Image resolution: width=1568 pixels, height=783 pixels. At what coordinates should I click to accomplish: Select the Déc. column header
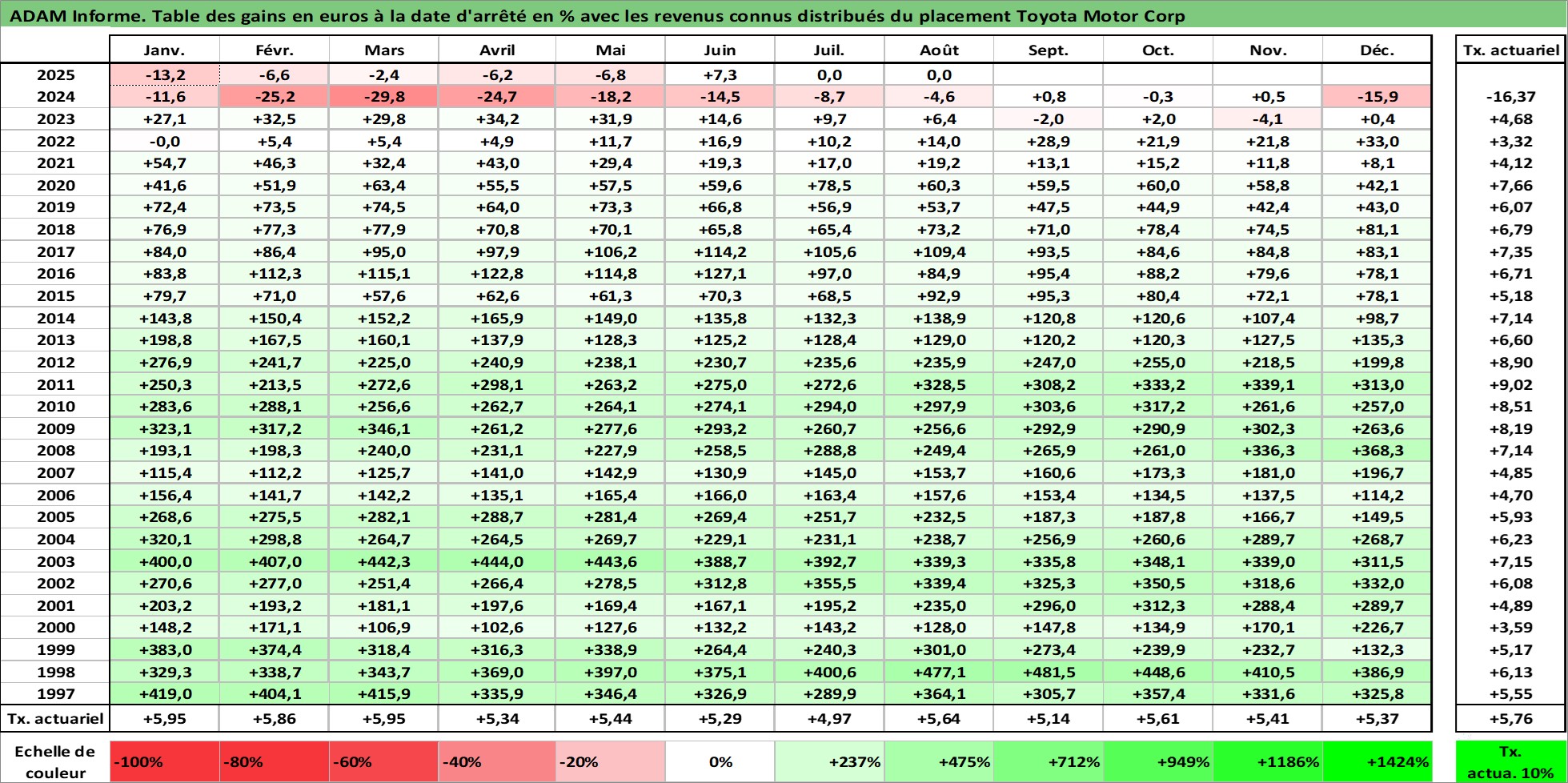pos(1377,50)
